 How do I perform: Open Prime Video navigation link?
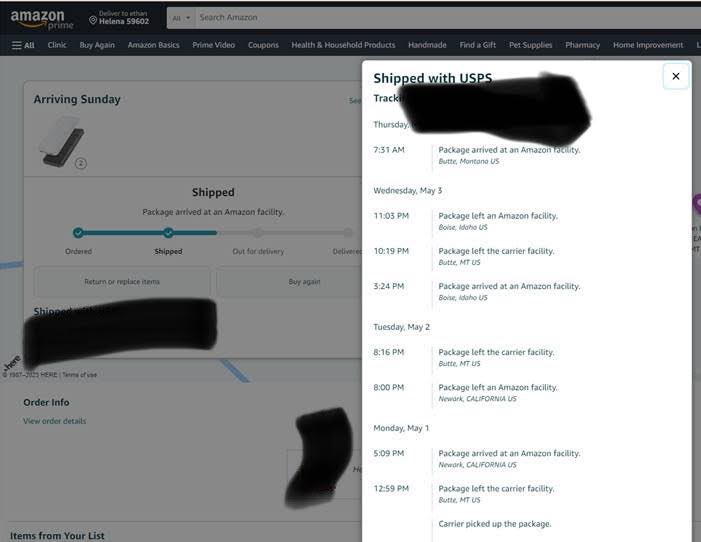(213, 45)
